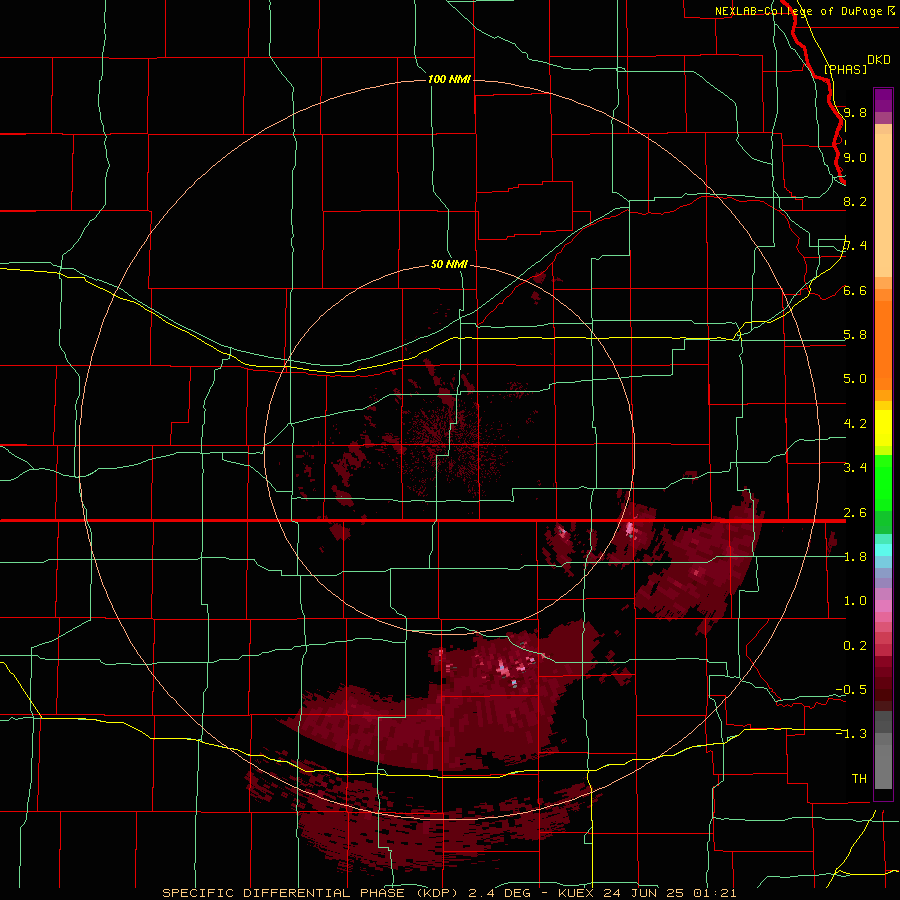
Task: Pick the cyan segment of the color bar
Action: pyautogui.click(x=883, y=550)
